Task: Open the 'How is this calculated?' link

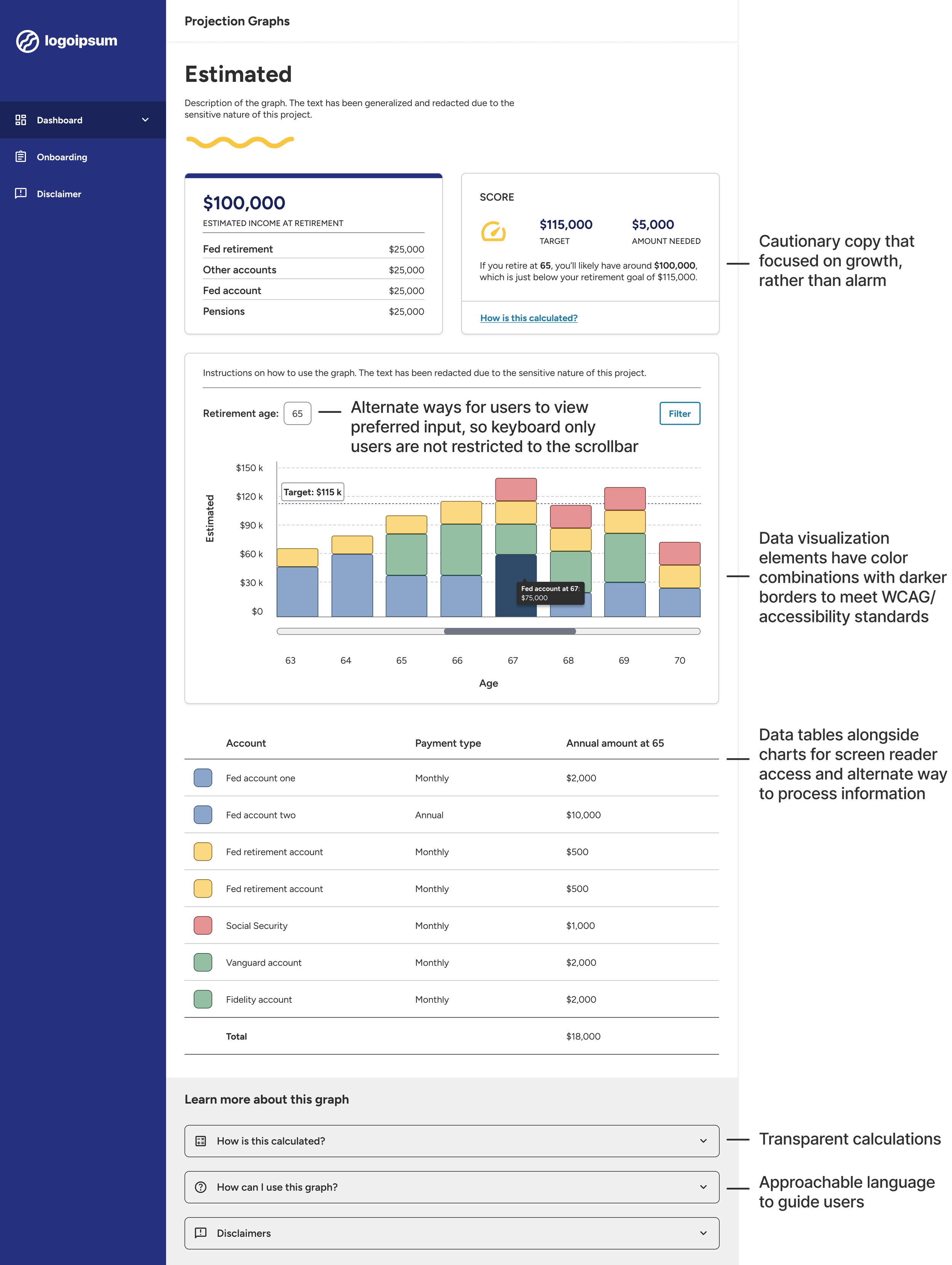Action: [x=528, y=318]
